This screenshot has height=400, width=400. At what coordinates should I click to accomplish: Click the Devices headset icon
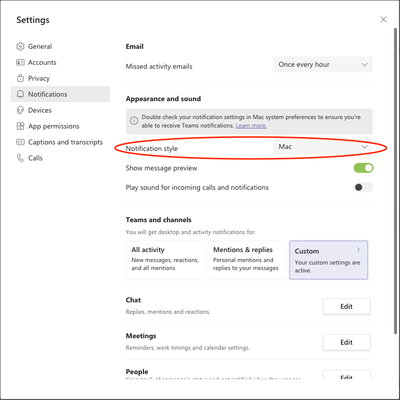click(20, 110)
